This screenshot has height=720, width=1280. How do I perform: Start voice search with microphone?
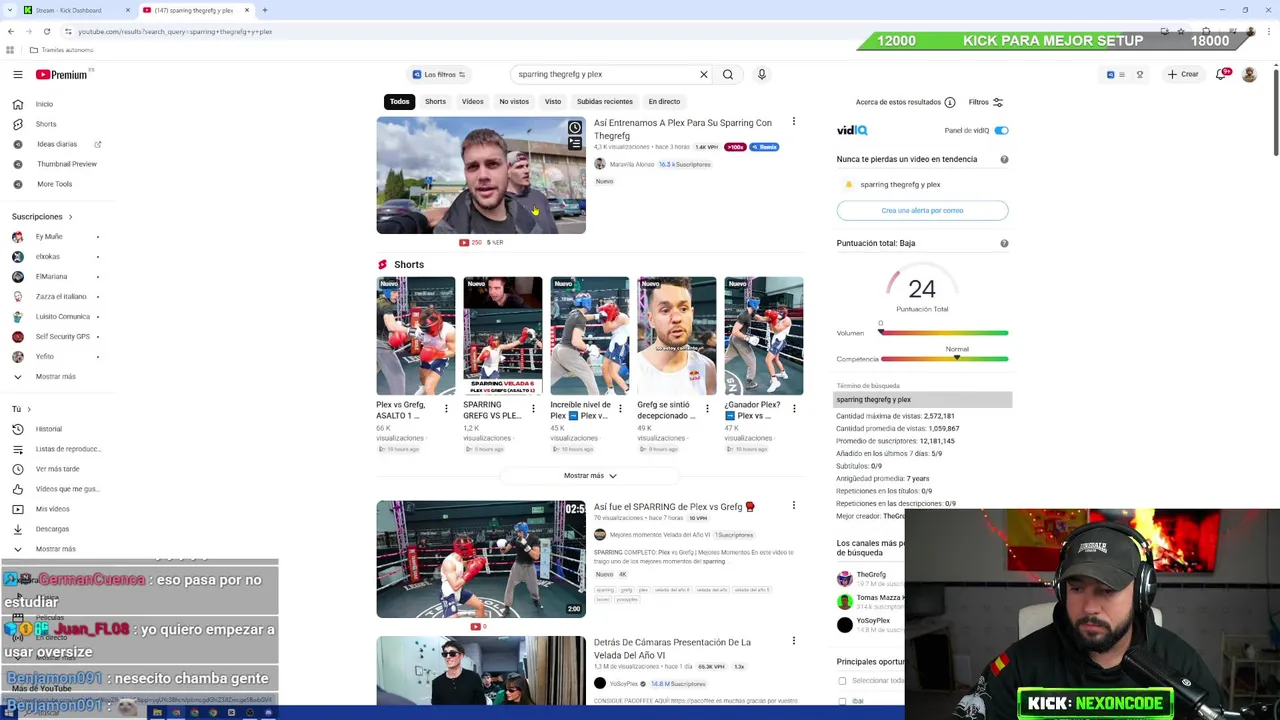click(x=761, y=74)
